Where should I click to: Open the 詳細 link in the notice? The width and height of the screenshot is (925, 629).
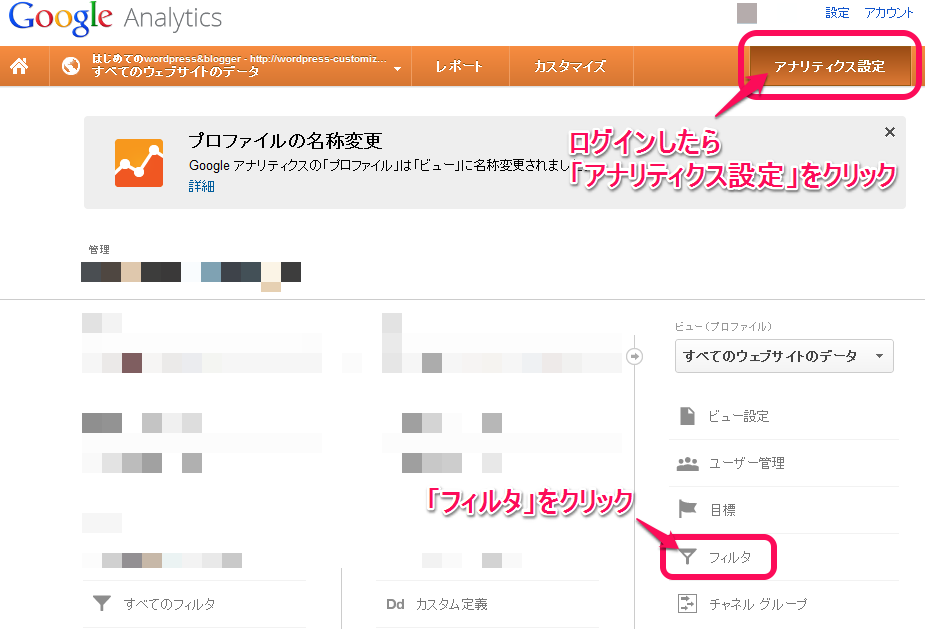click(x=201, y=186)
